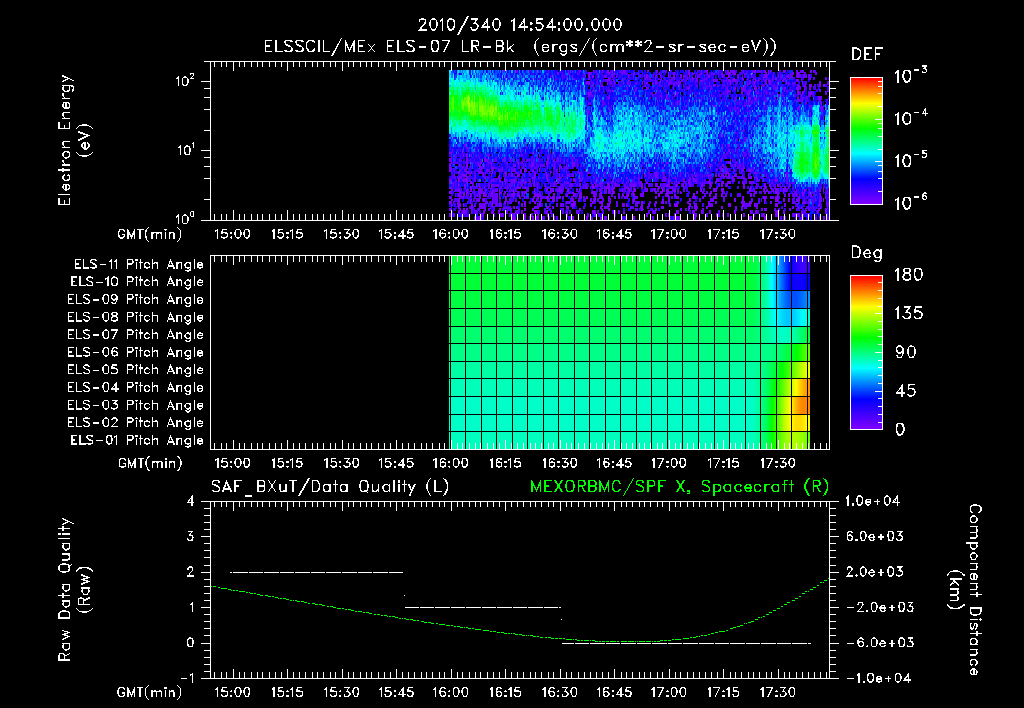Click the 45 value on Deg color scale
Screen dimensions: 1024x708
click(905, 391)
